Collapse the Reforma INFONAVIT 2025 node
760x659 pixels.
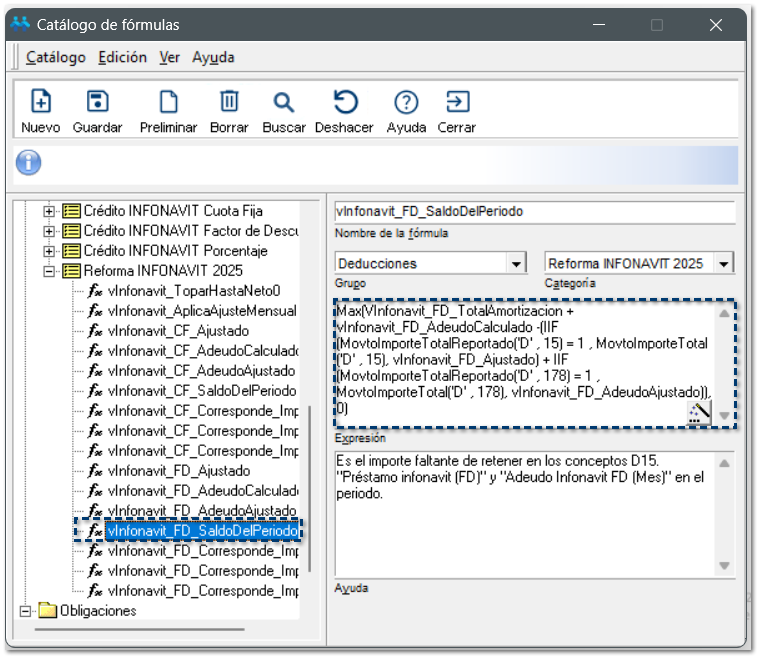tap(48, 271)
